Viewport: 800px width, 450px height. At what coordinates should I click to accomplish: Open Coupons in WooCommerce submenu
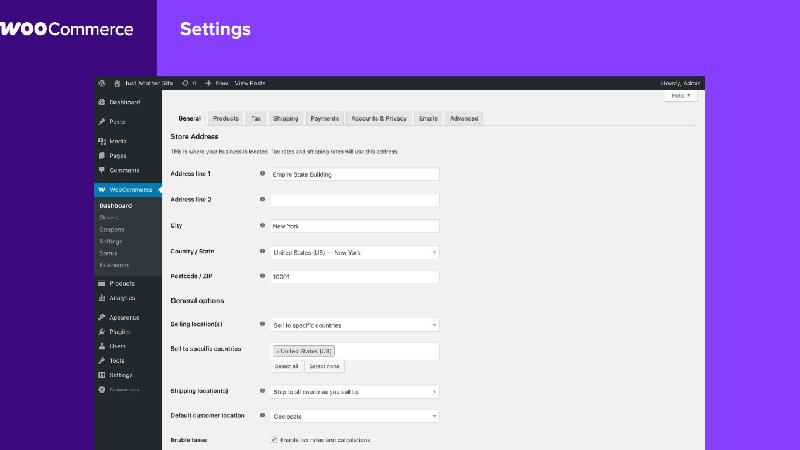tap(112, 230)
